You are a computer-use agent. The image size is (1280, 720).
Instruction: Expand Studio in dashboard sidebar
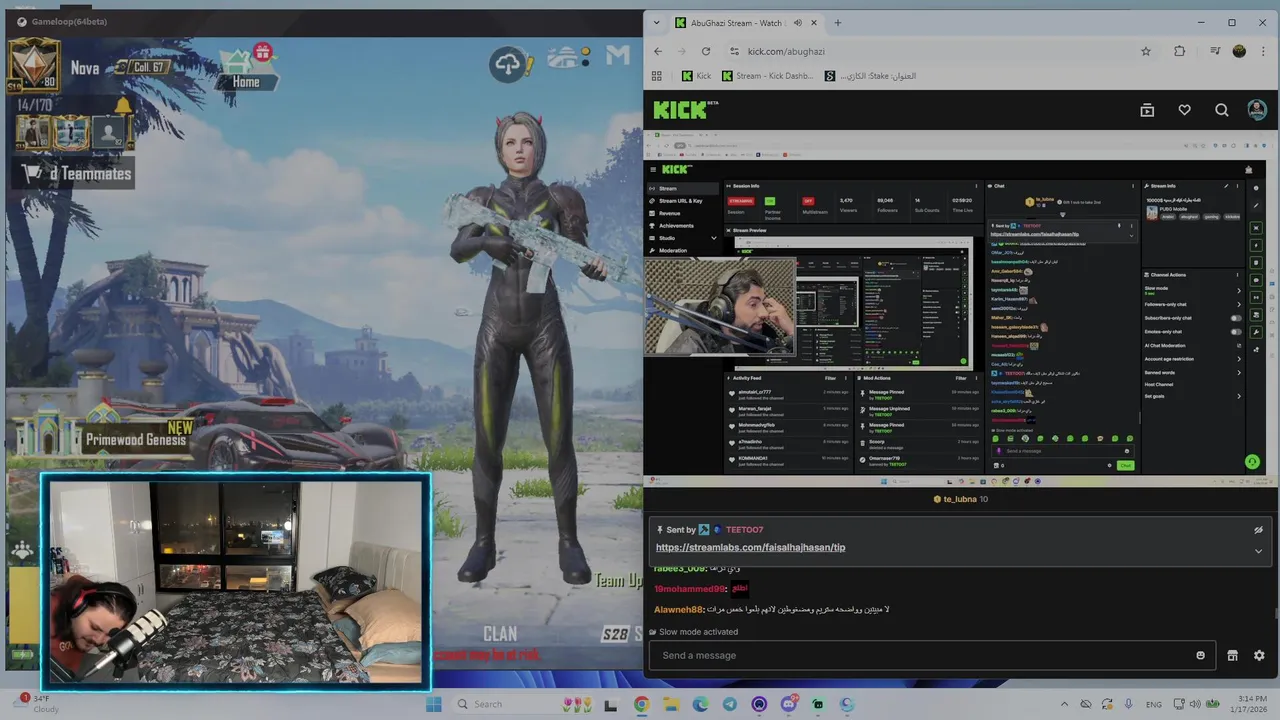click(x=713, y=238)
